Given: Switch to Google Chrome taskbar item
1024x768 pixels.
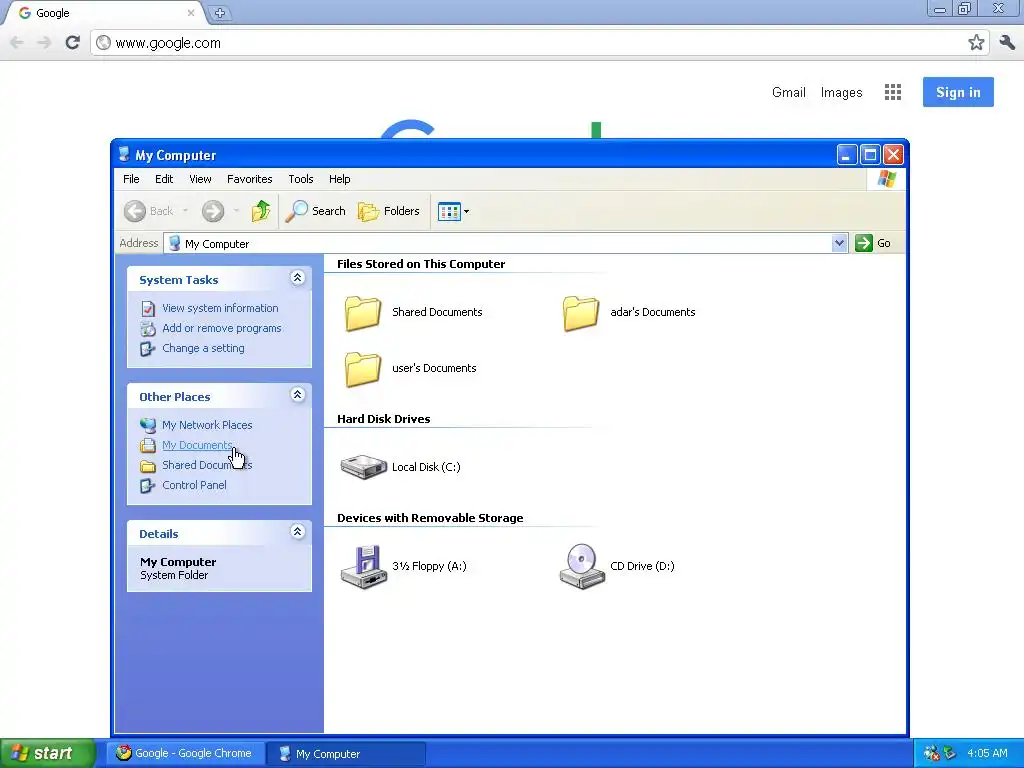Looking at the screenshot, I should [x=185, y=754].
